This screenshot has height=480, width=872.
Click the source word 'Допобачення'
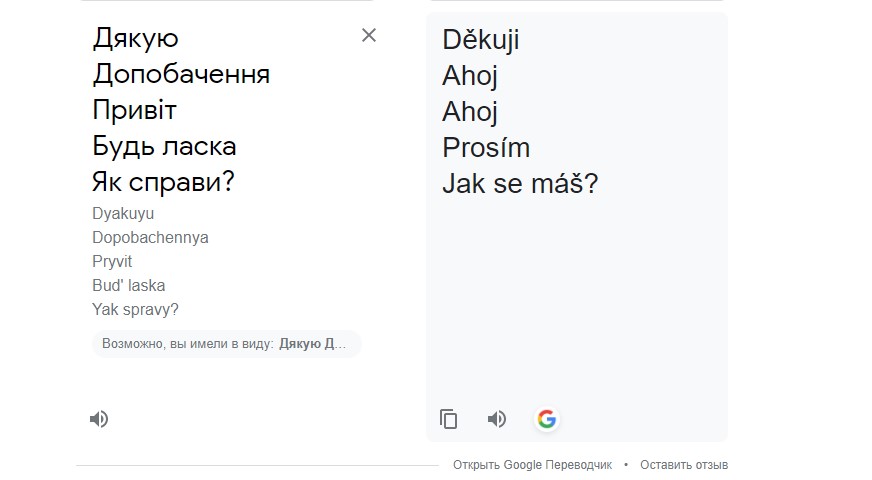181,74
